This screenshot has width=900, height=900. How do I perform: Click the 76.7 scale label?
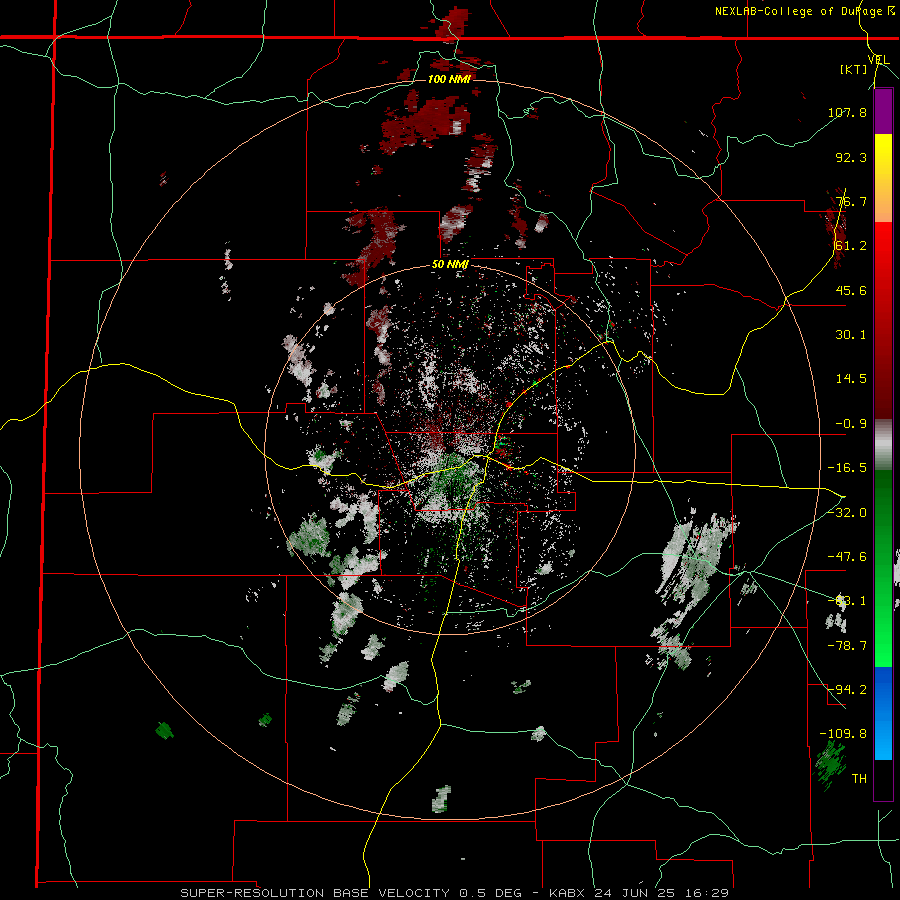tap(851, 201)
